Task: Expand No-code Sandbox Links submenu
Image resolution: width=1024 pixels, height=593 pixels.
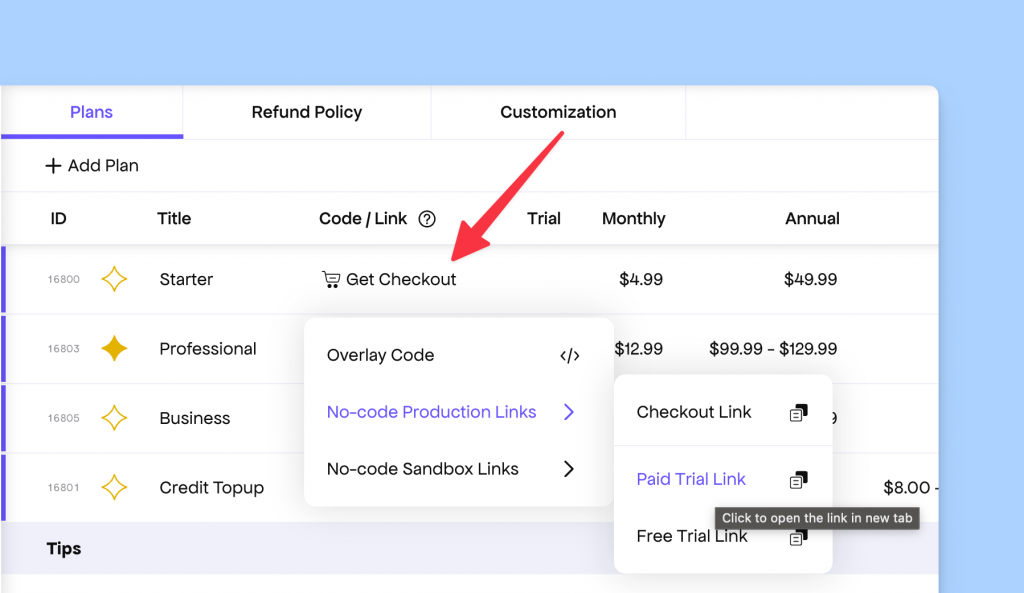Action: pyautogui.click(x=421, y=468)
